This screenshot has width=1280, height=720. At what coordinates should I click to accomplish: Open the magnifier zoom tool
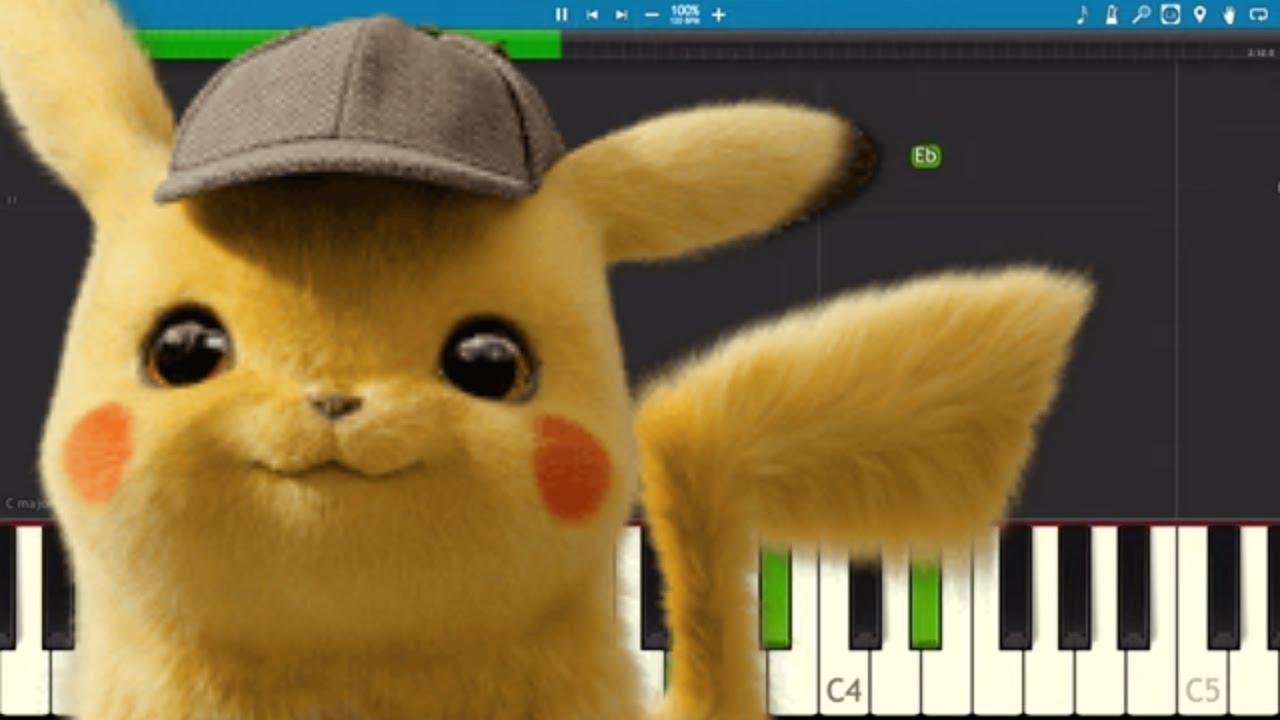[x=1141, y=15]
